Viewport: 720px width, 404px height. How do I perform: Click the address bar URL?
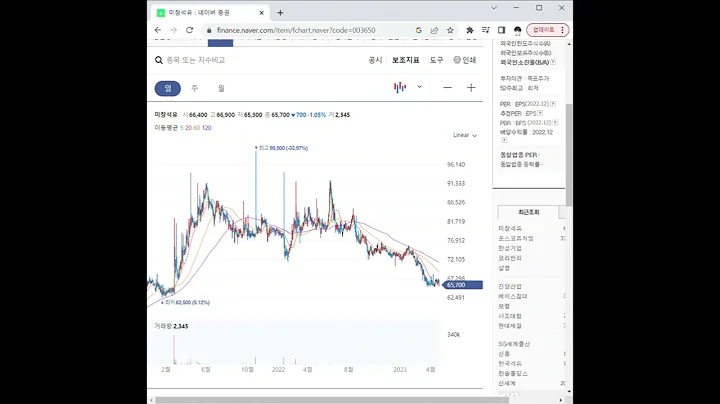[x=296, y=30]
